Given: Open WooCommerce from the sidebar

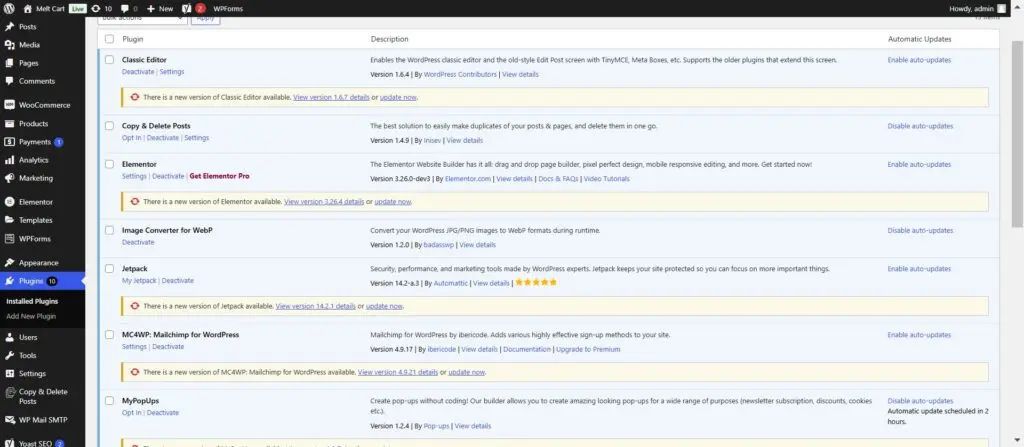Looking at the screenshot, I should [43, 105].
